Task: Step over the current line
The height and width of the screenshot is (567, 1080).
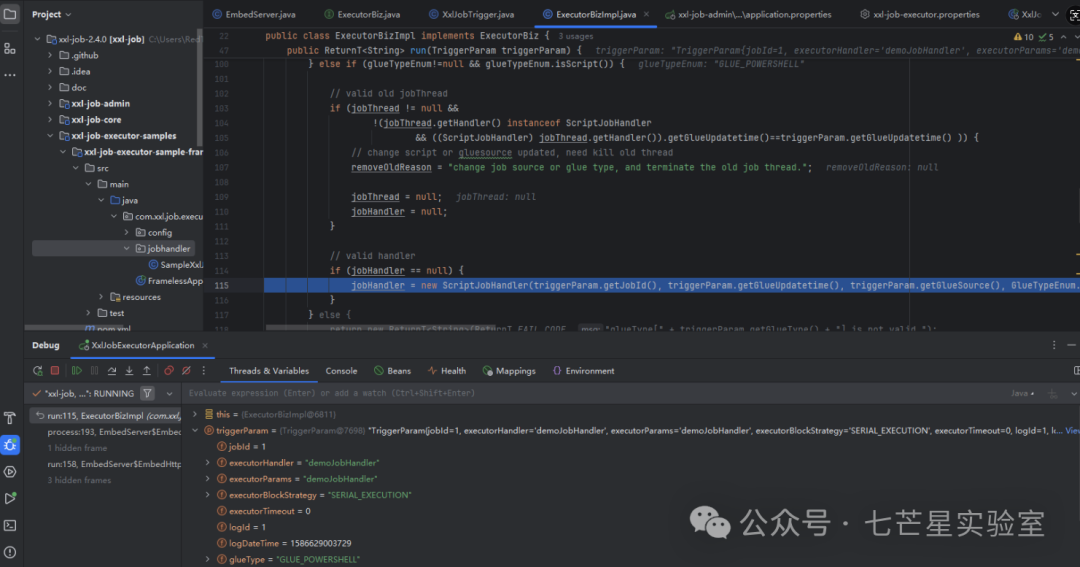Action: 112,371
